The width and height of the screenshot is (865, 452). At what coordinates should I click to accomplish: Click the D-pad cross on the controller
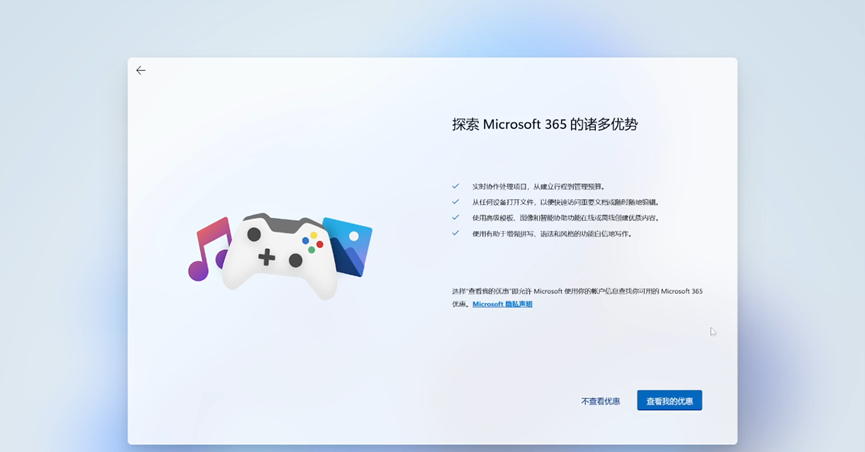[x=267, y=257]
